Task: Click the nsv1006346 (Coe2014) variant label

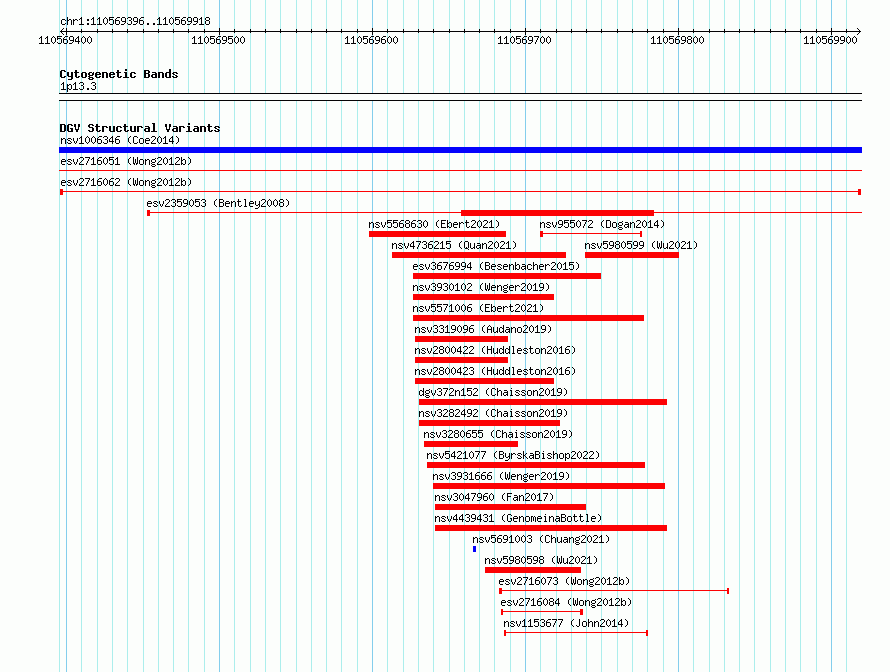Action: (x=120, y=140)
